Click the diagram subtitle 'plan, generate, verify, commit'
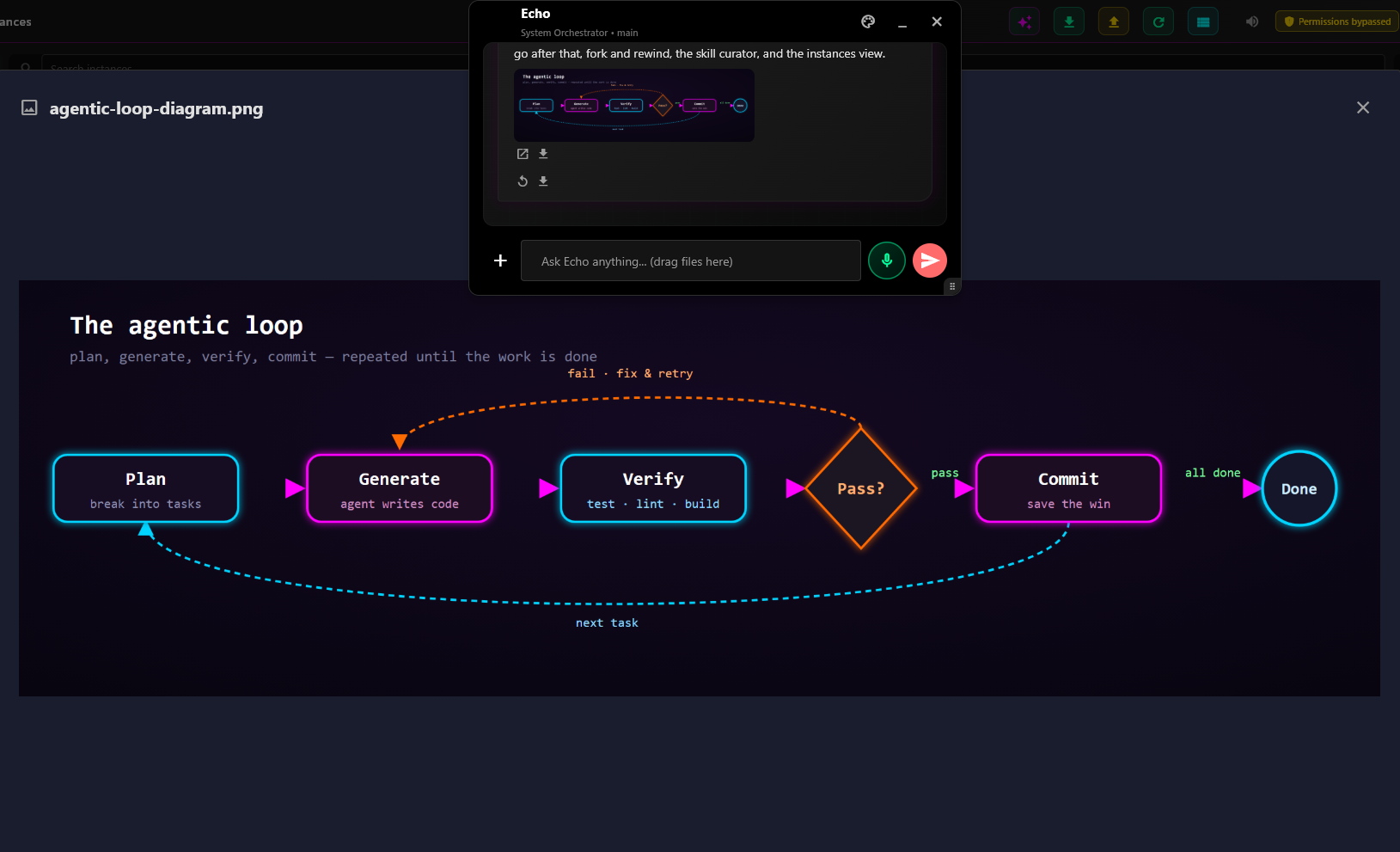The image size is (1400, 852). click(333, 357)
